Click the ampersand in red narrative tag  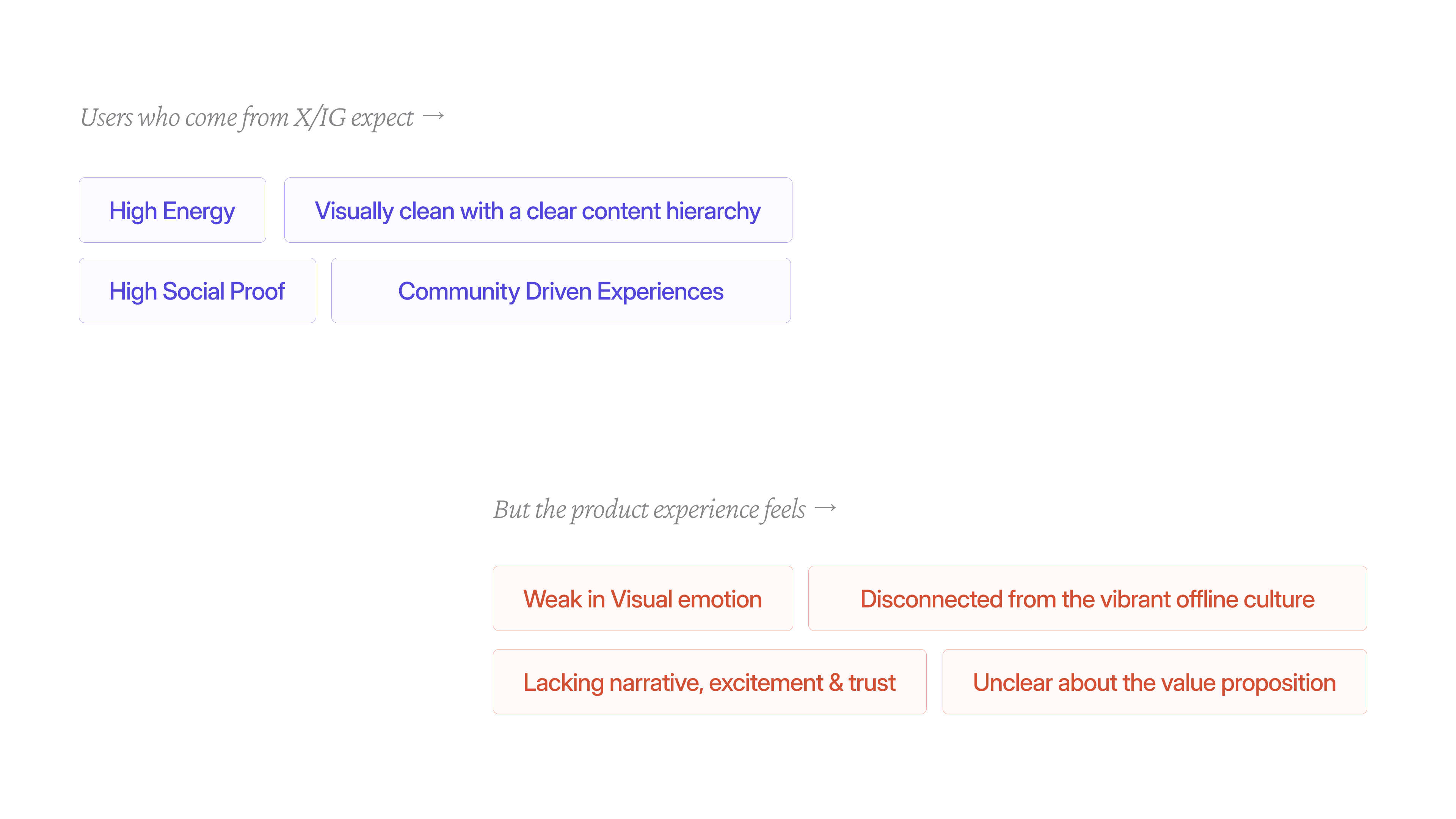click(x=836, y=683)
